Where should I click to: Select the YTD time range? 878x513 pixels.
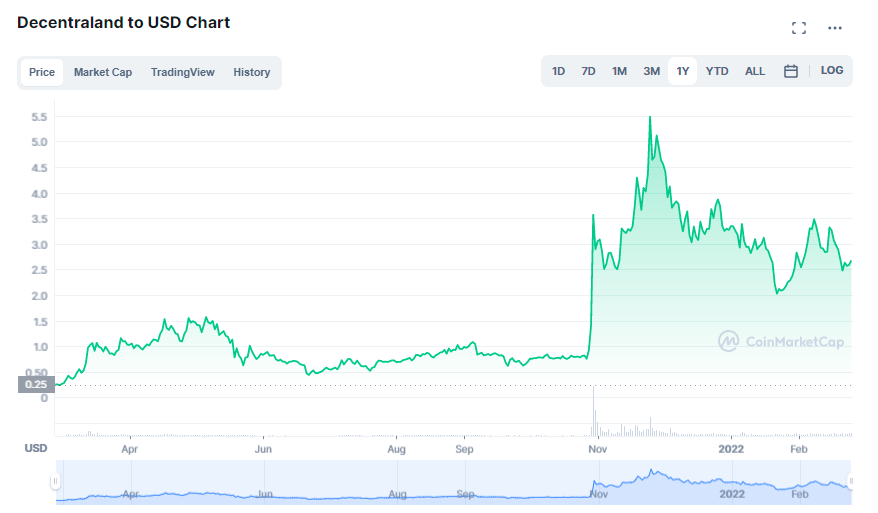click(717, 71)
